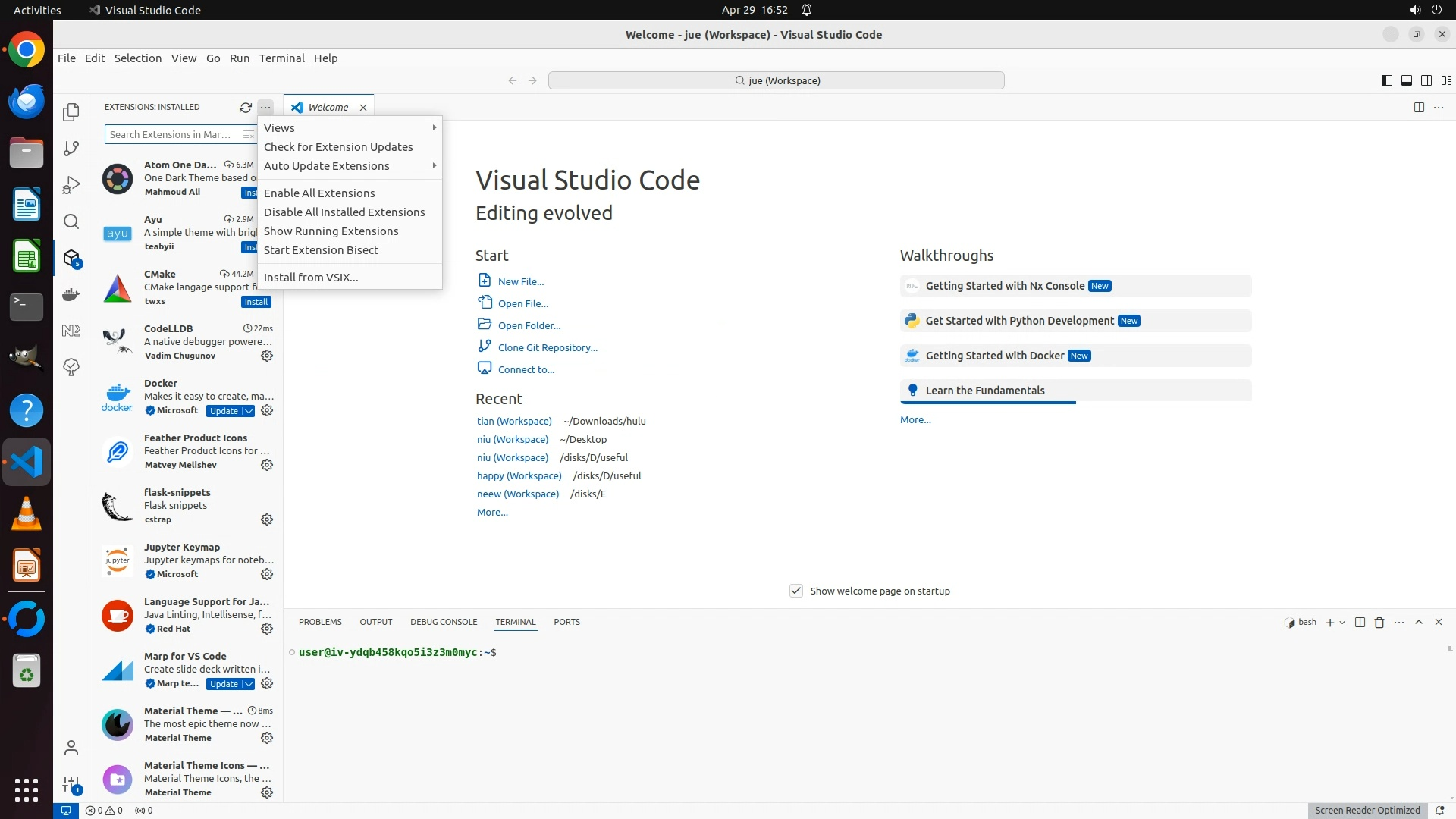The height and width of the screenshot is (819, 1456).
Task: Switch to the Debug Console tab
Action: [x=443, y=622]
